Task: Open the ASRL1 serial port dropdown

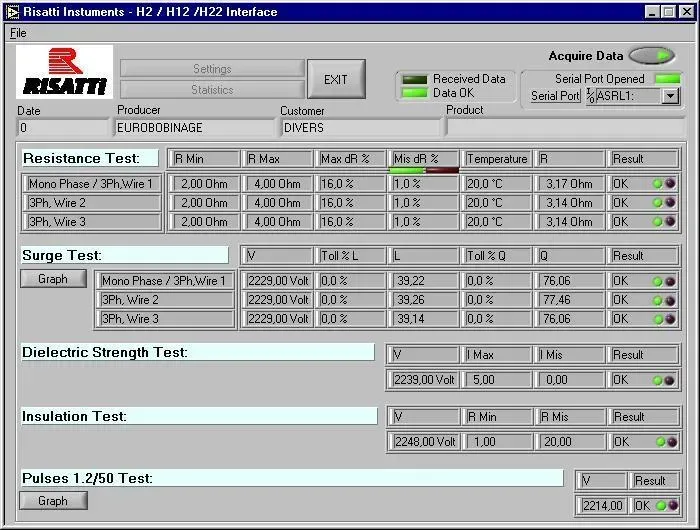Action: click(670, 97)
